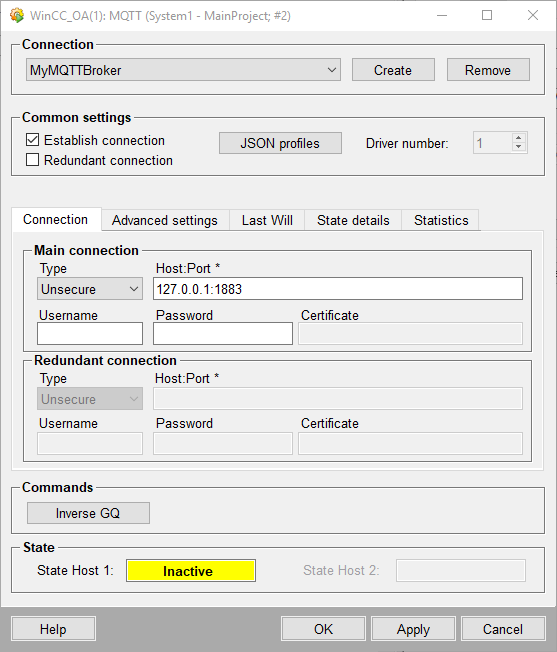Decrement the Driver number spinner down arrow

[518, 147]
